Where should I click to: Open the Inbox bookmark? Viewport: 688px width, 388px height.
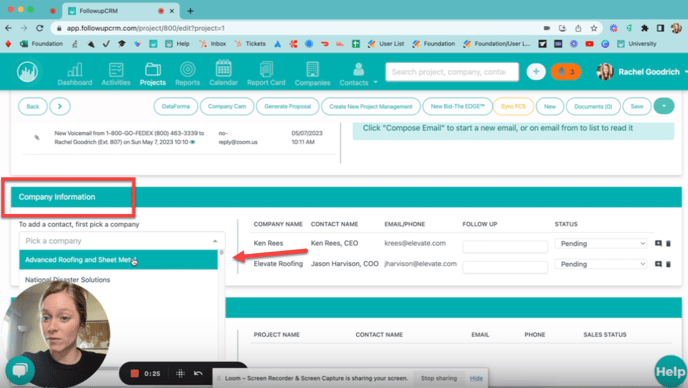(x=213, y=43)
